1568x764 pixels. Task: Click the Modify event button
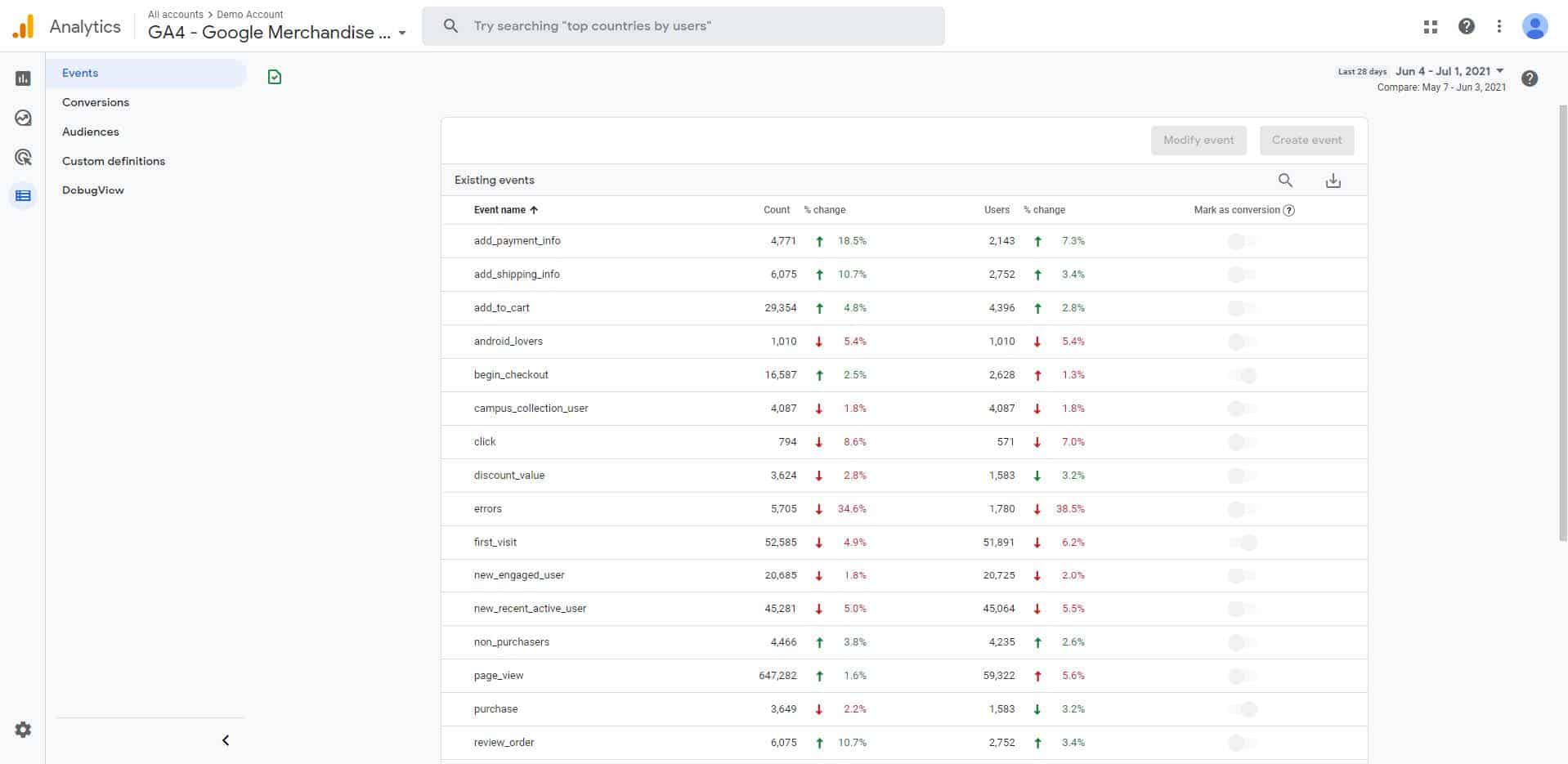[x=1198, y=141]
